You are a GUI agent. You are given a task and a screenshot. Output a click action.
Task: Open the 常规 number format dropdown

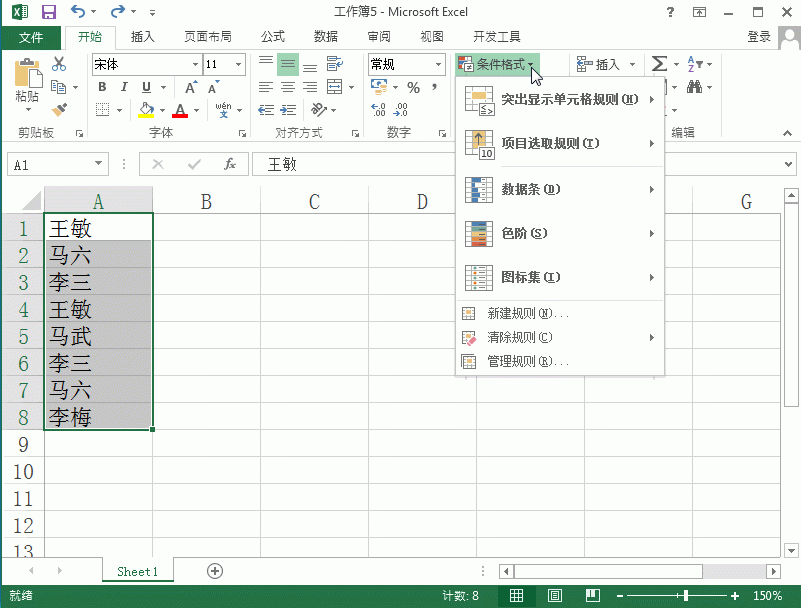[438, 64]
